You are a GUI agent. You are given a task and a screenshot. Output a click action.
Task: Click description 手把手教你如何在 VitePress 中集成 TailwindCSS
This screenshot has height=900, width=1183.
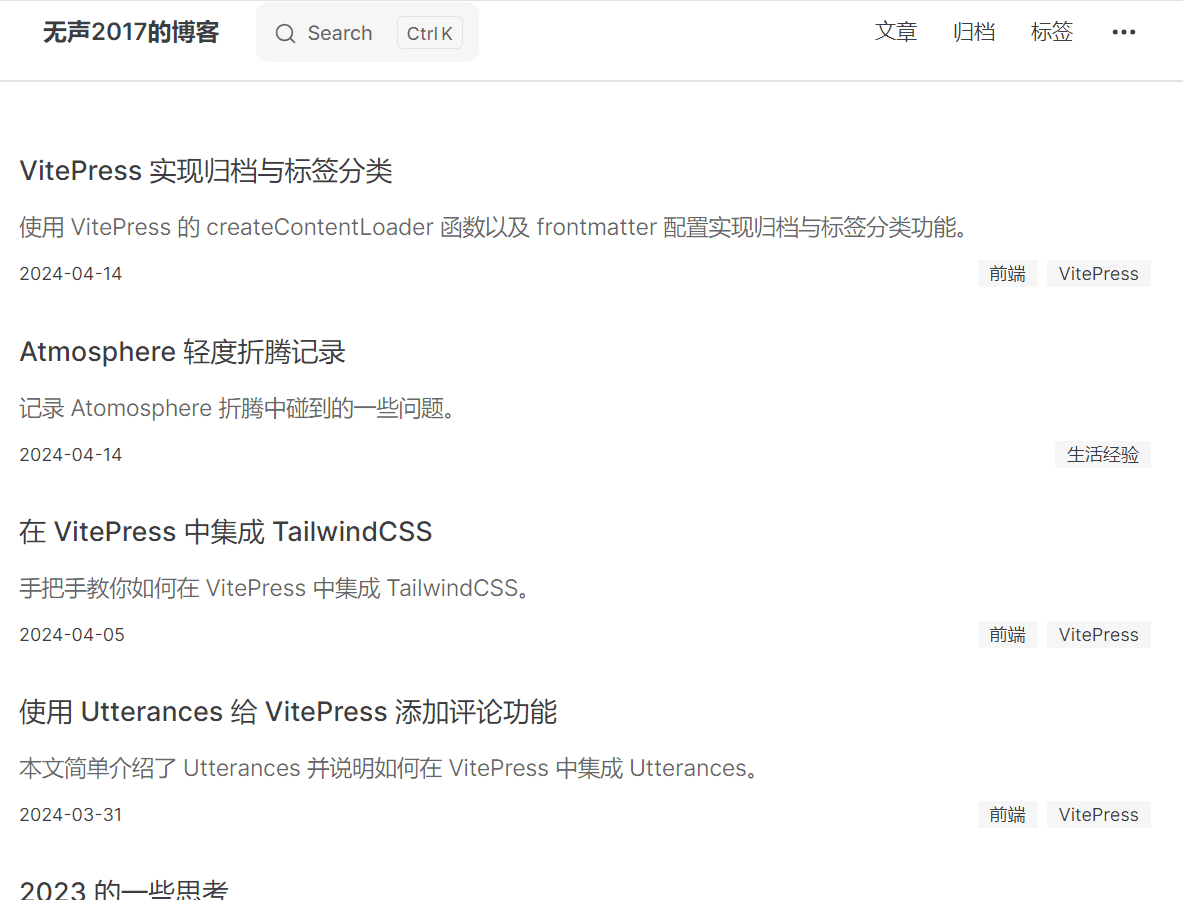(x=275, y=588)
